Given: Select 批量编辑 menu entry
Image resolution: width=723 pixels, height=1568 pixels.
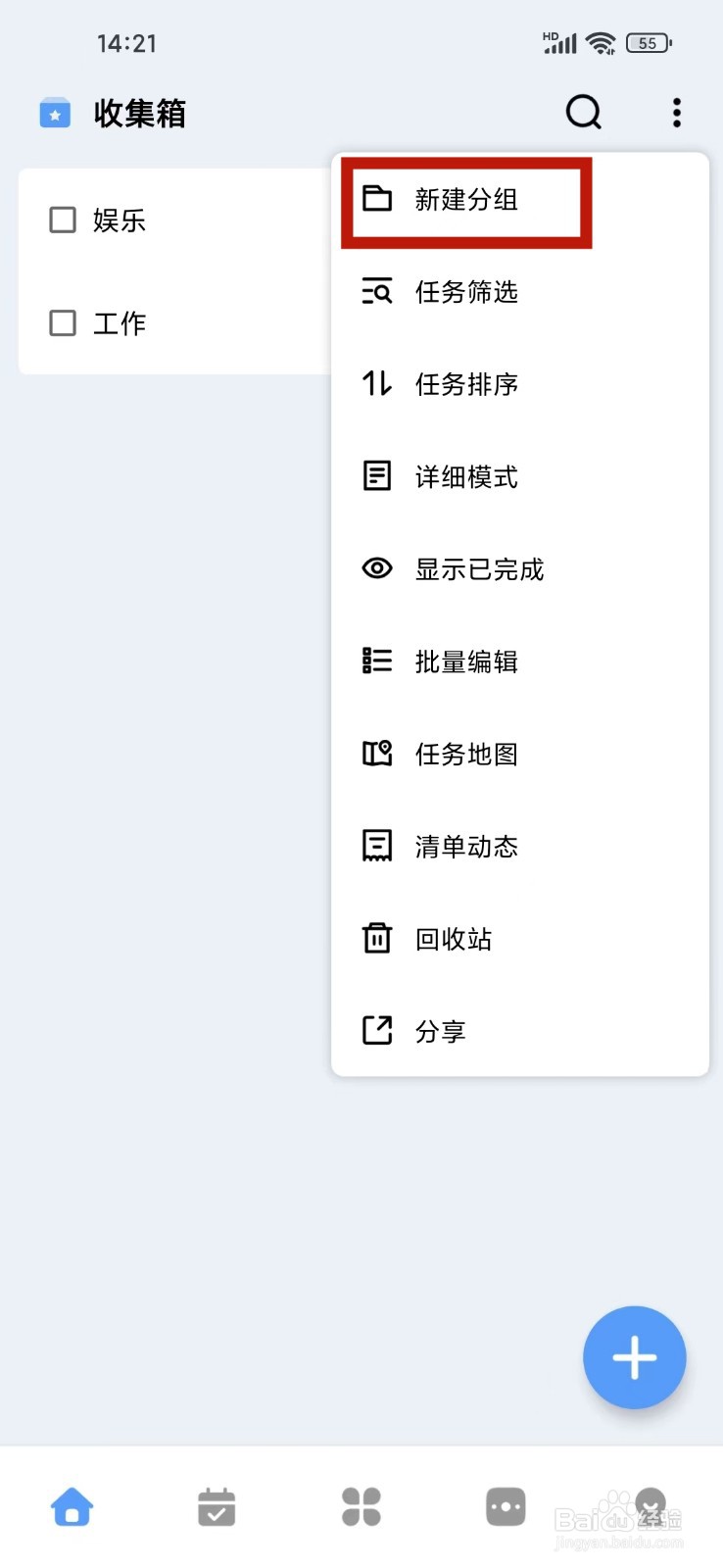Looking at the screenshot, I should click(519, 661).
